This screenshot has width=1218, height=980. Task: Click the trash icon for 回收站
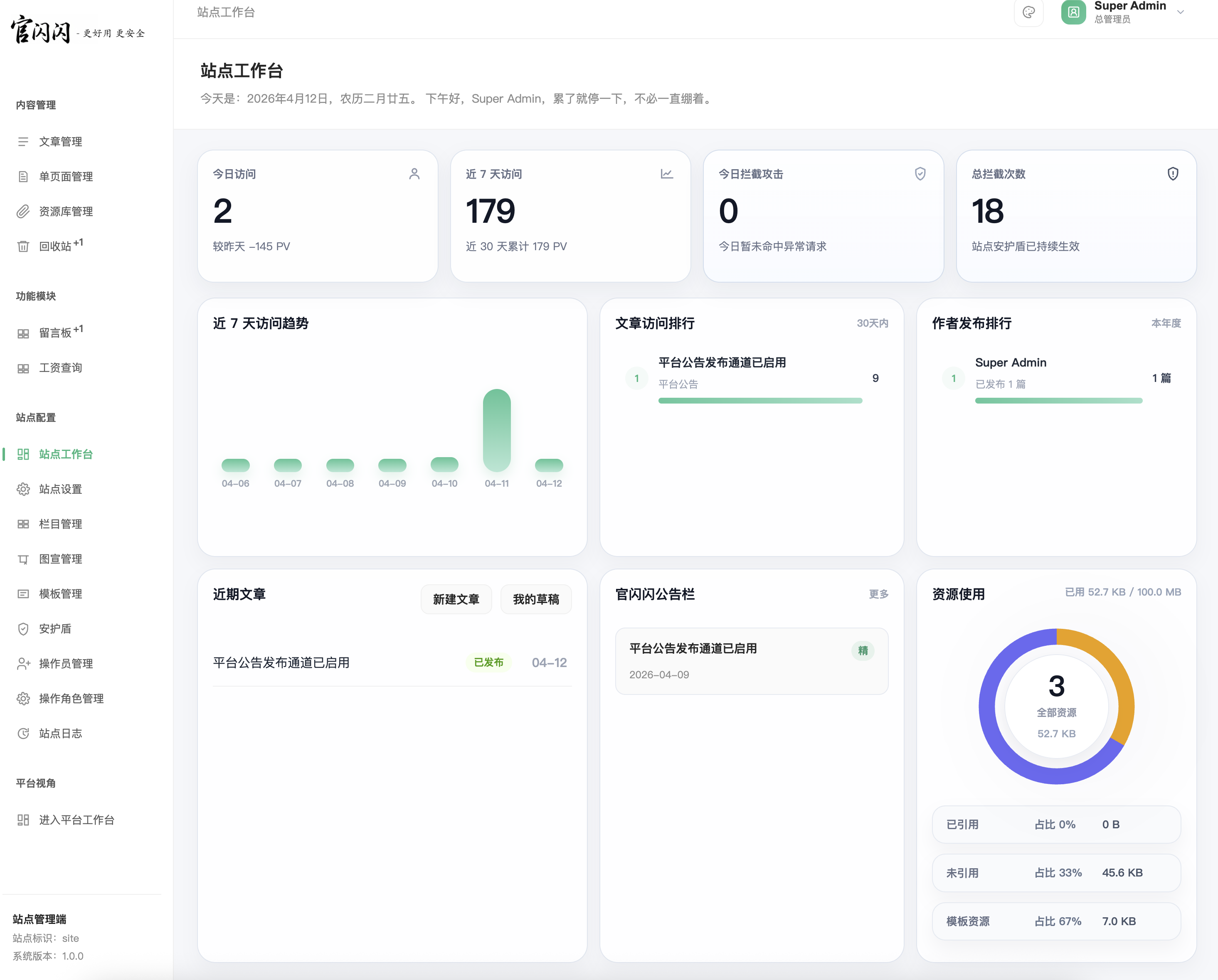pos(22,246)
